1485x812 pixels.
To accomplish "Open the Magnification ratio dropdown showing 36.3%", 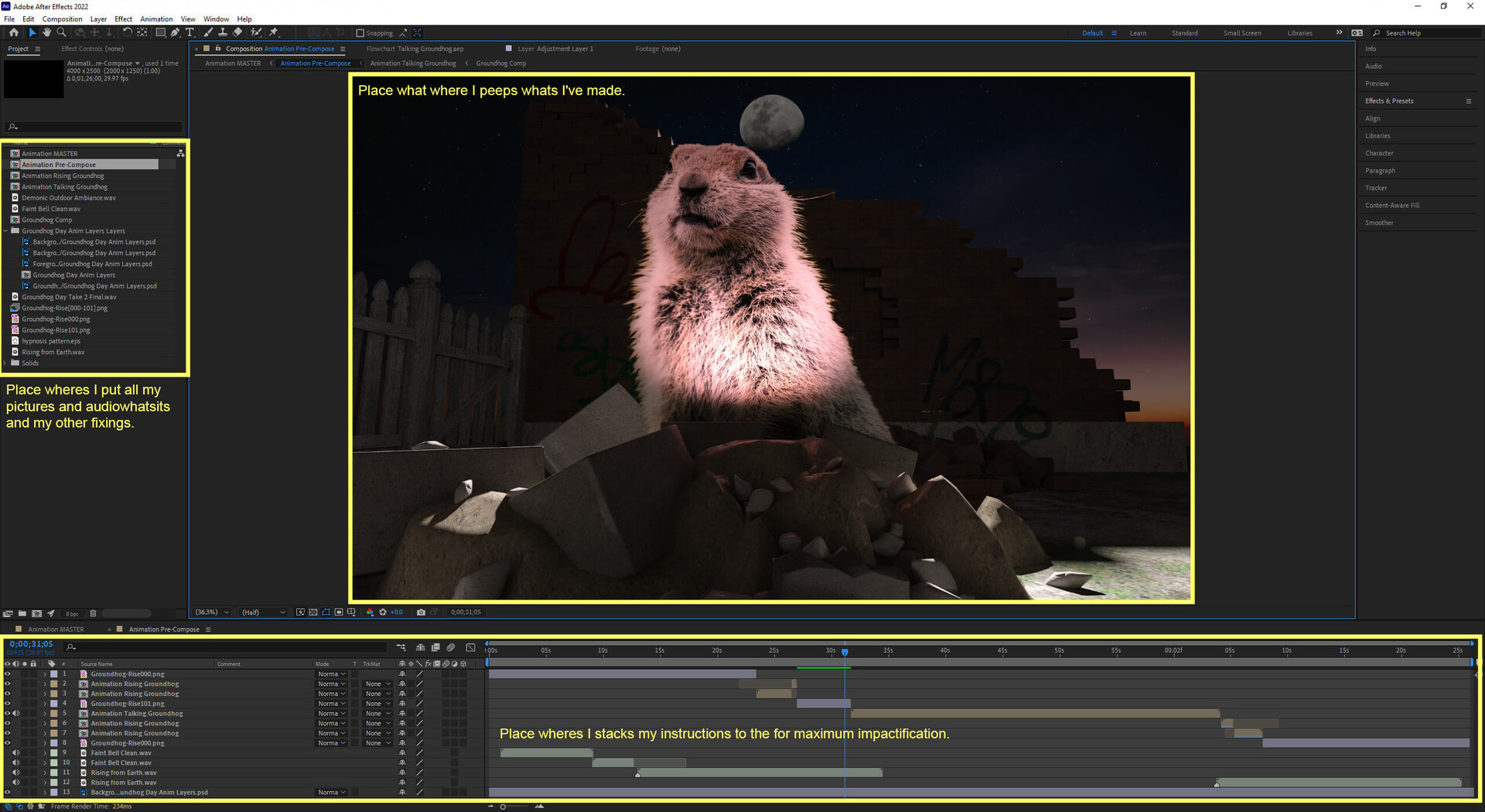I will tap(210, 612).
